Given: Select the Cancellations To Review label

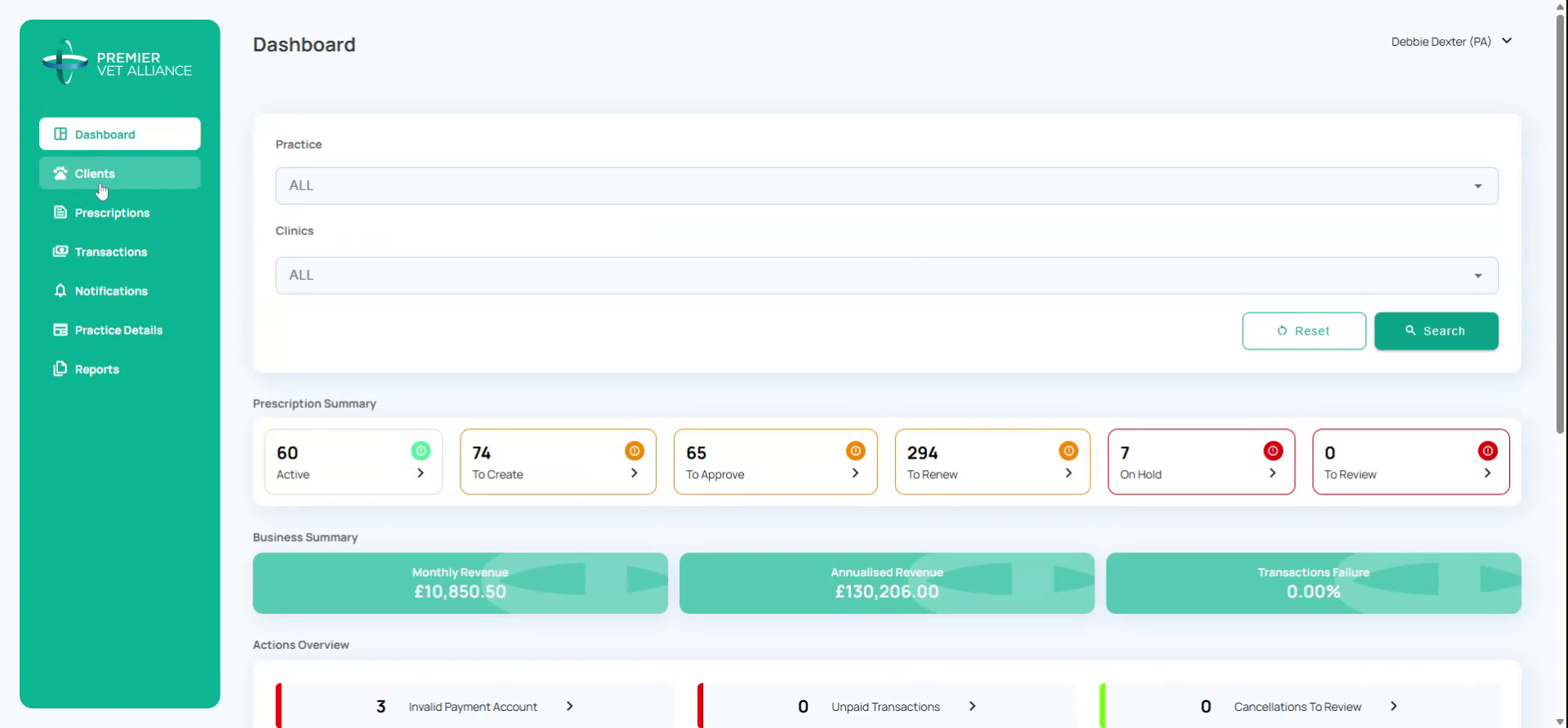Looking at the screenshot, I should pos(1298,707).
